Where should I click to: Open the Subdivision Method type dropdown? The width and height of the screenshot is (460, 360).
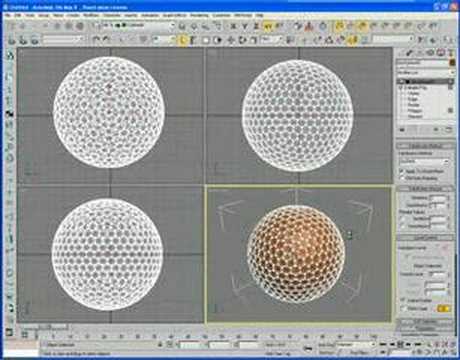424,161
